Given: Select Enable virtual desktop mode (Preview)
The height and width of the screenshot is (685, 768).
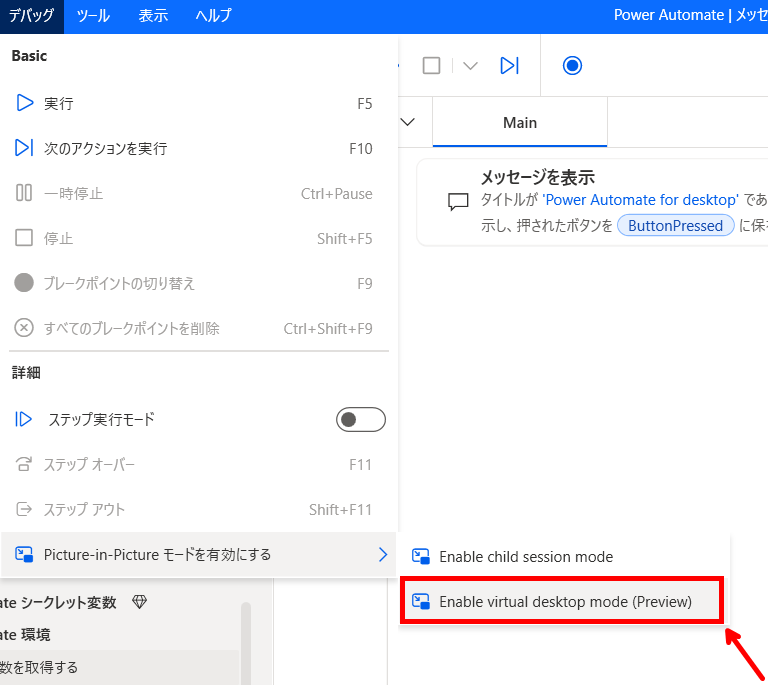Looking at the screenshot, I should pos(565,602).
